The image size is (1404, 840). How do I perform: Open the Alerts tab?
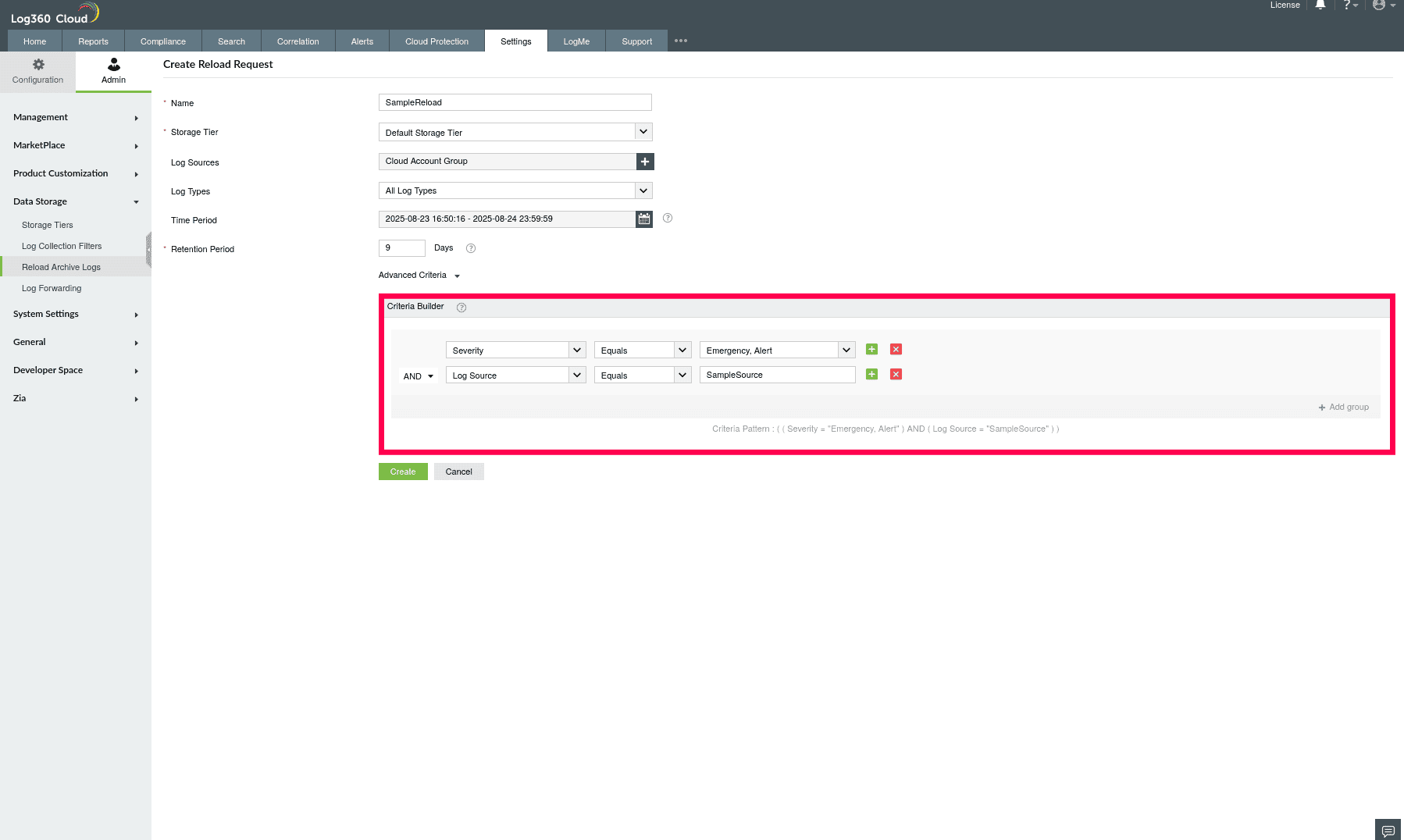[362, 41]
